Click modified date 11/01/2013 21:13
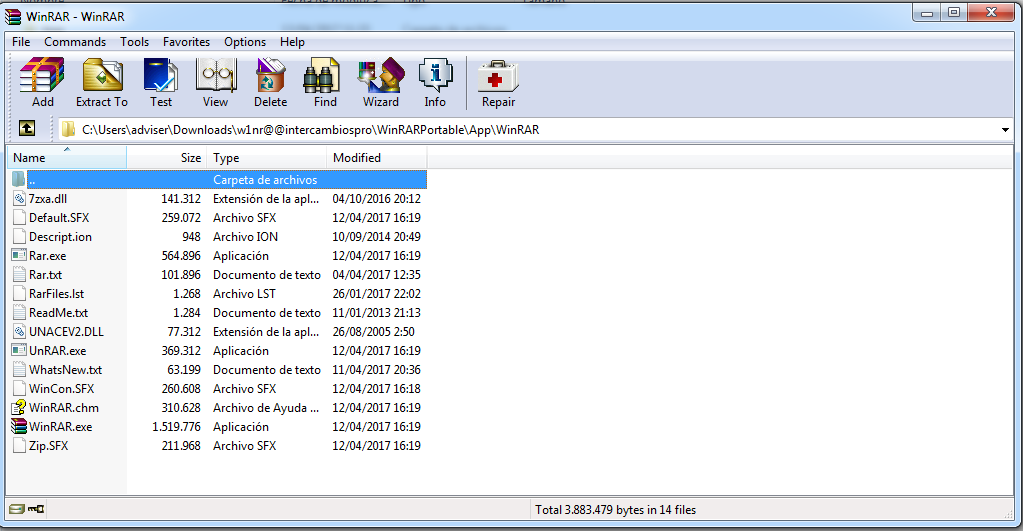Viewport: 1023px width, 531px height. pyautogui.click(x=376, y=312)
